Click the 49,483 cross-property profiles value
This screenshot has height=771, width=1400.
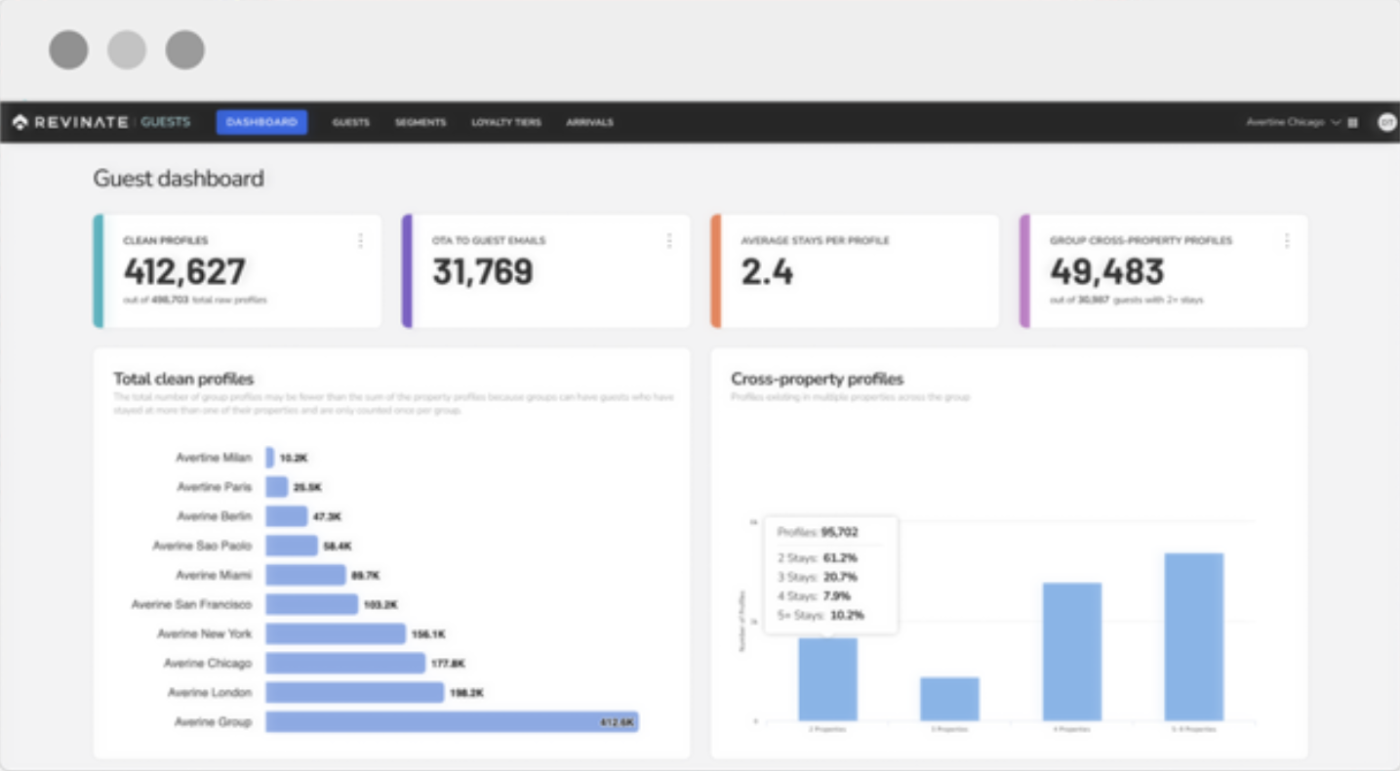1107,271
